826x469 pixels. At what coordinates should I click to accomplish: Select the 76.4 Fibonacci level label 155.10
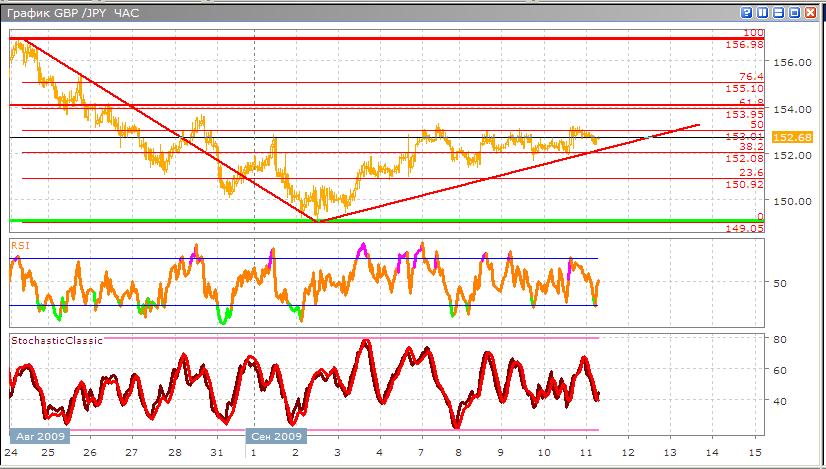click(744, 89)
